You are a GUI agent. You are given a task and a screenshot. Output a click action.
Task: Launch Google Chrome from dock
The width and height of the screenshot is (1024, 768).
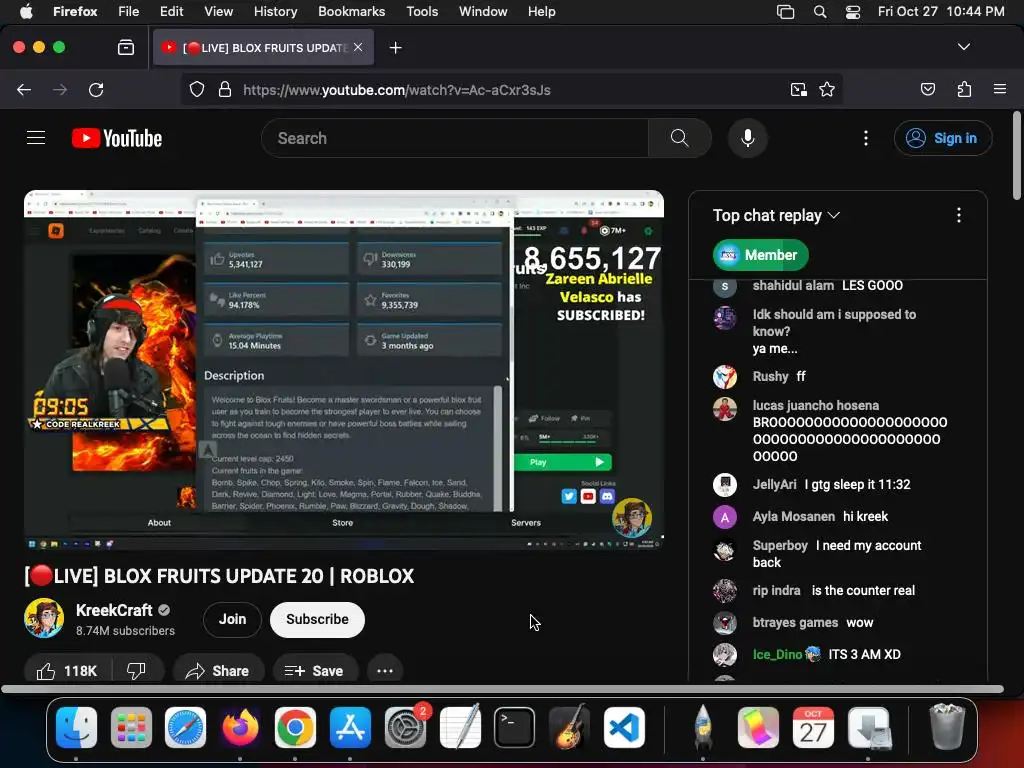[x=295, y=727]
